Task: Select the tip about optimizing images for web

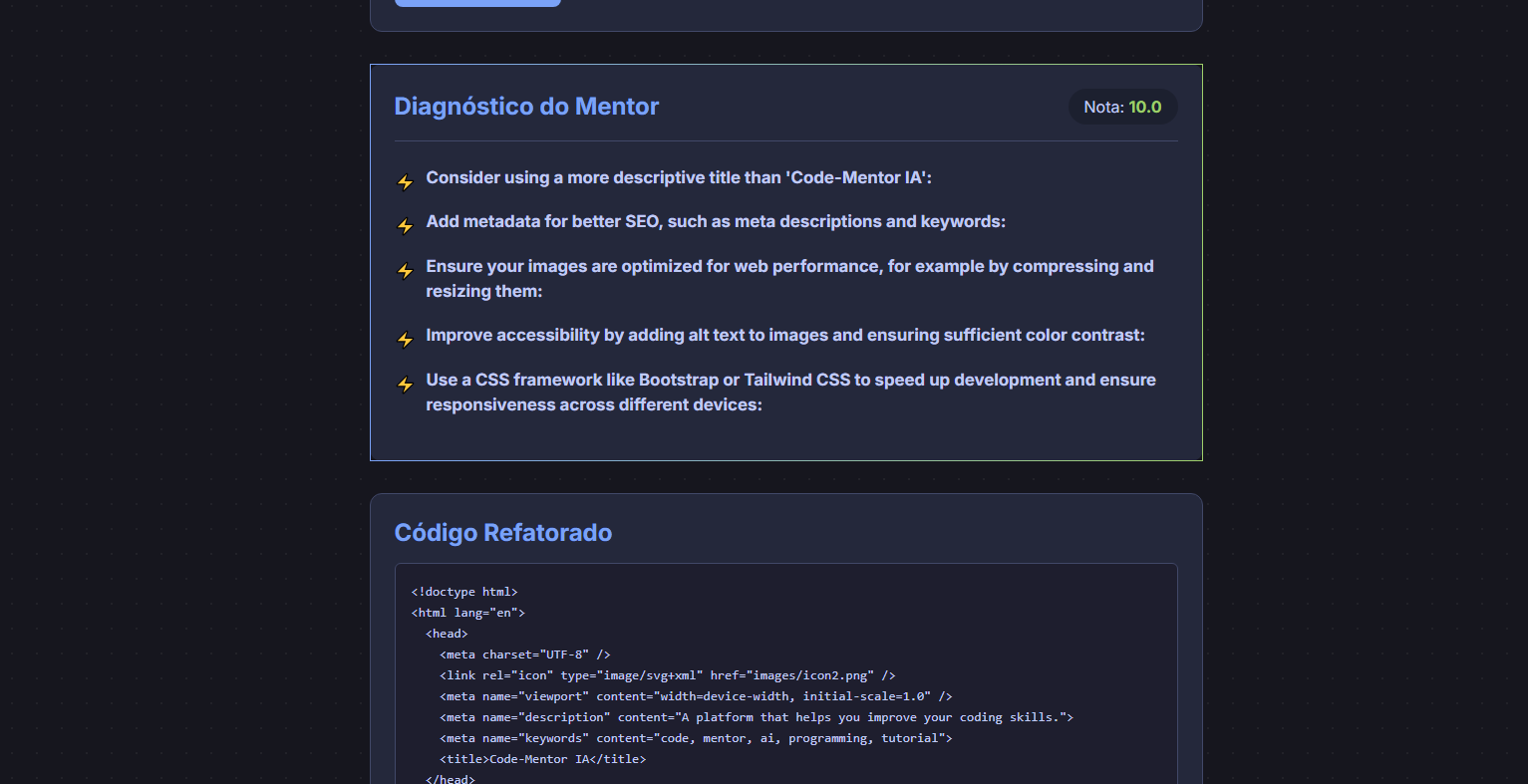Action: coord(788,278)
